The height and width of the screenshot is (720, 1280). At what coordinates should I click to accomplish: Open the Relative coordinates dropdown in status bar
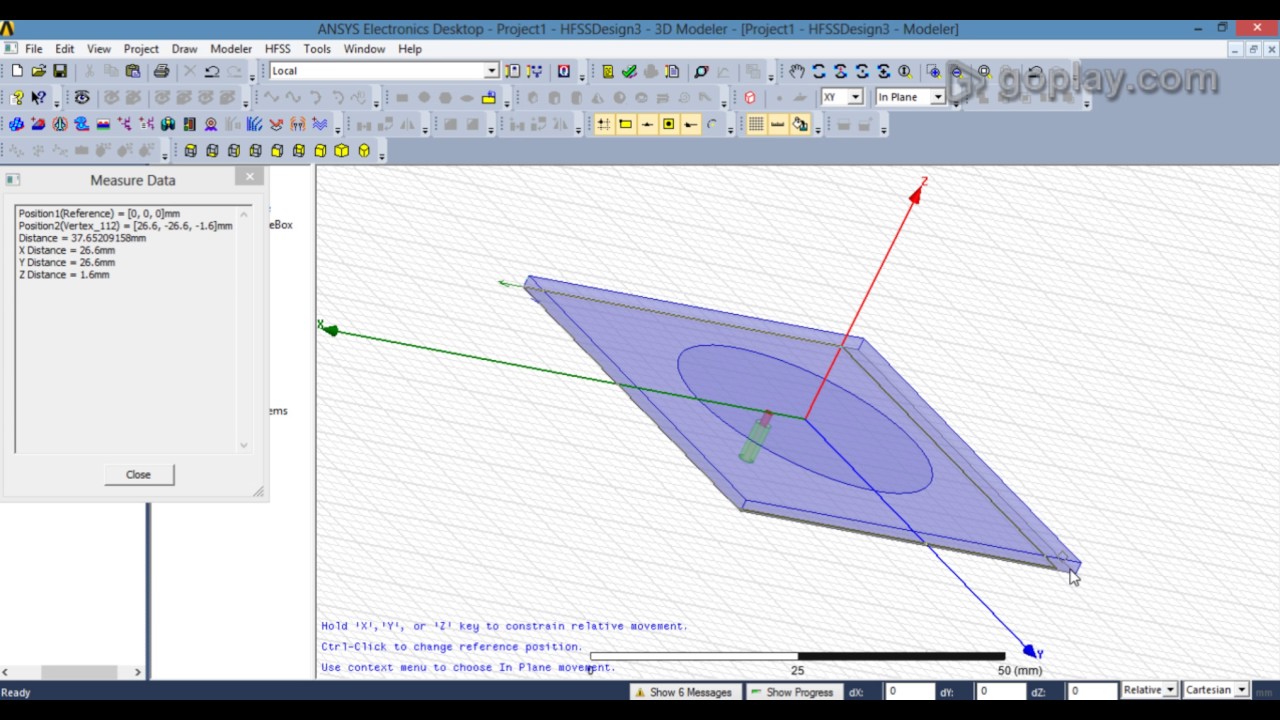(1169, 690)
